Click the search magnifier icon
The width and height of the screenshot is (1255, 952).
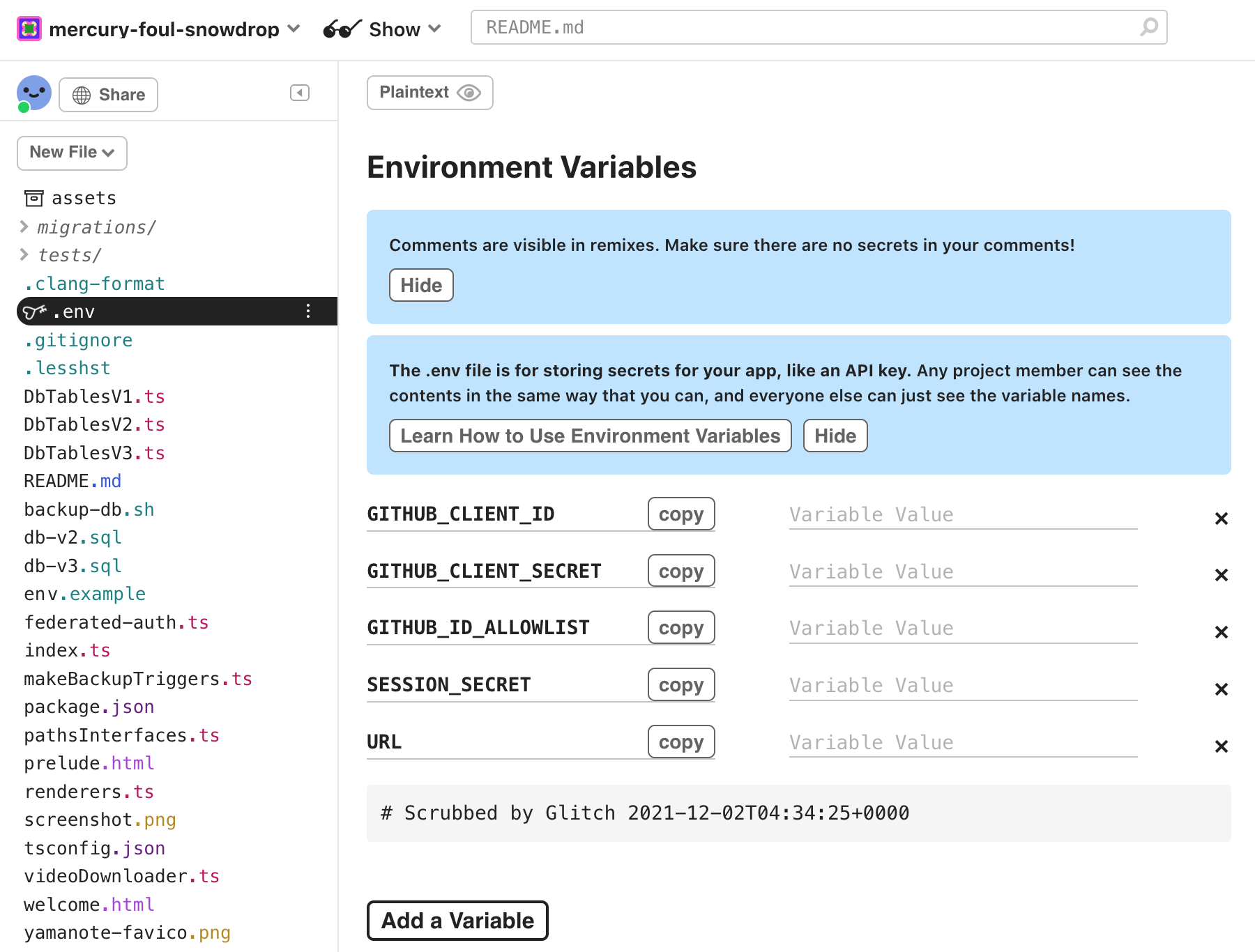(1149, 27)
